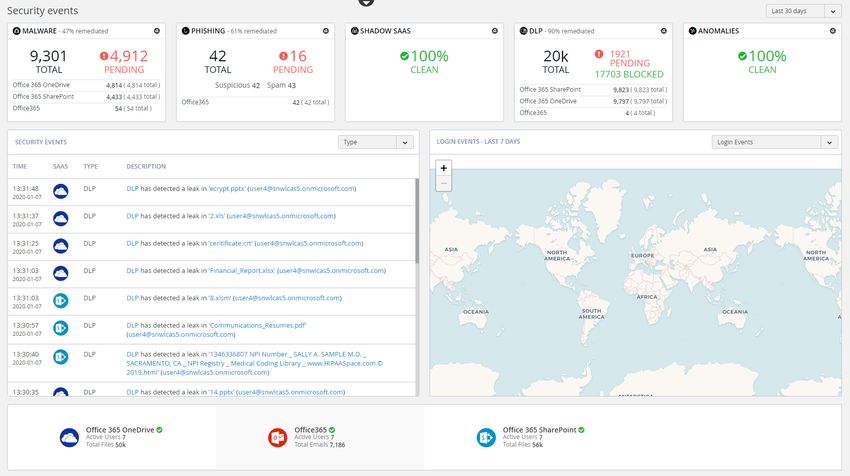Open the Anomalies card settings gear
Image resolution: width=850 pixels, height=476 pixels.
pyautogui.click(x=833, y=31)
